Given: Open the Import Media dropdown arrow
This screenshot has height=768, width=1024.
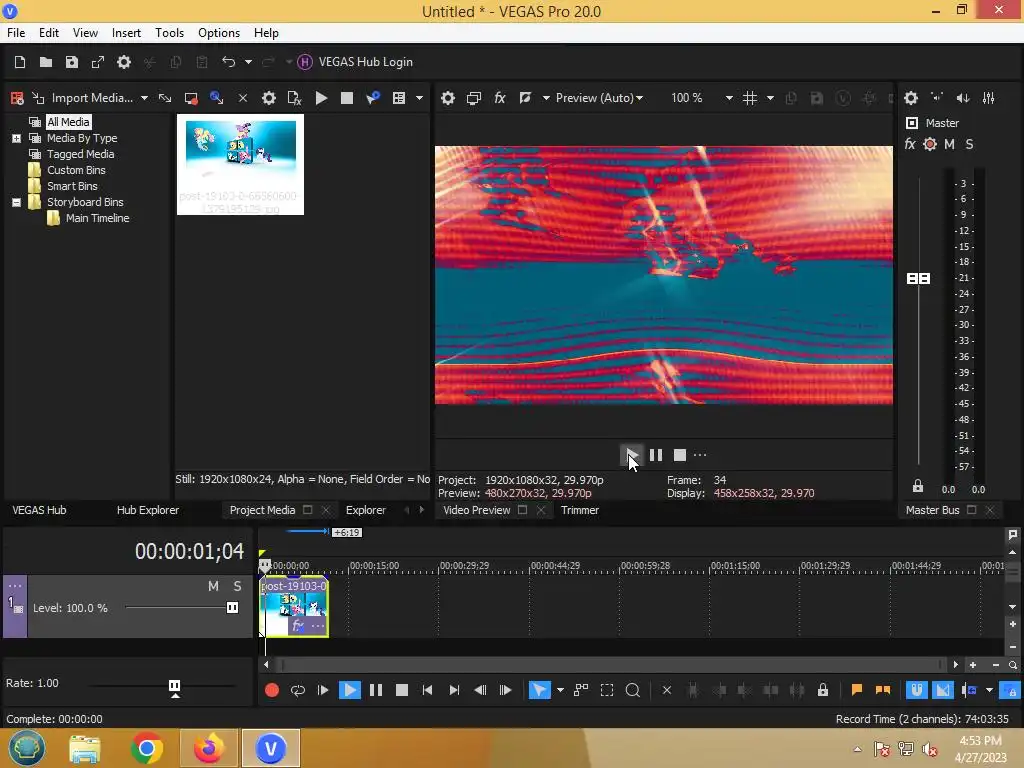Looking at the screenshot, I should (x=144, y=98).
